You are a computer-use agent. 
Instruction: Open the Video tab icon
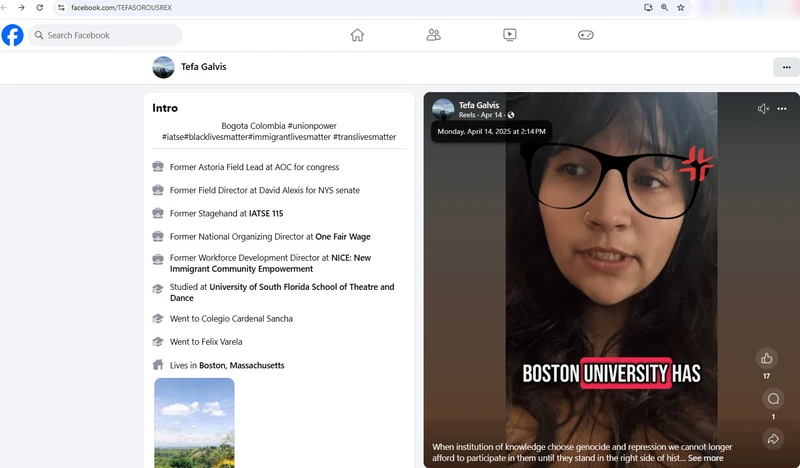(x=509, y=35)
